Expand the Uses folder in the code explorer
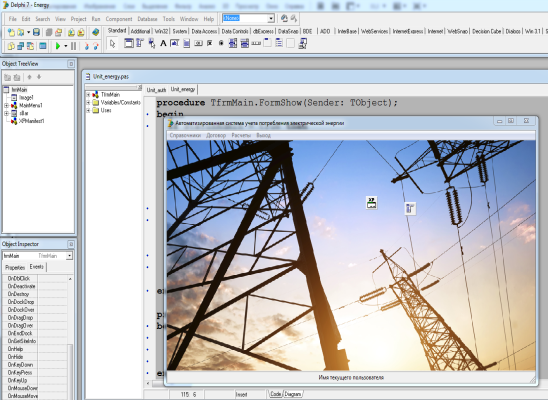The height and width of the screenshot is (401, 548). tap(88, 110)
